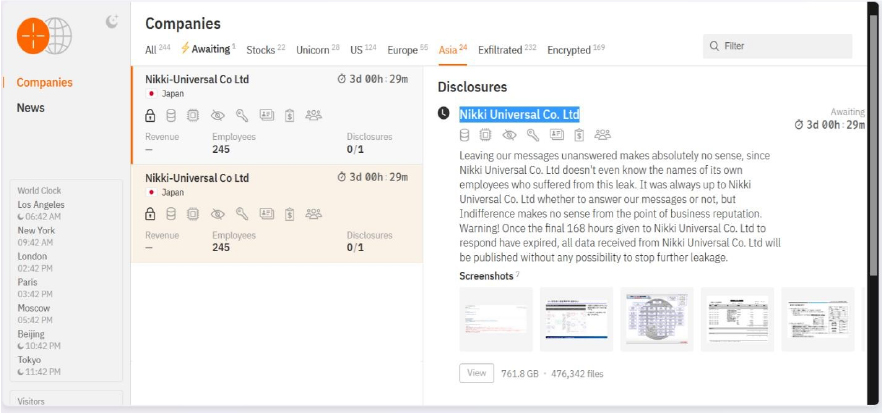
Task: Click 'Moscow' in the World Clock
Action: pos(33,308)
